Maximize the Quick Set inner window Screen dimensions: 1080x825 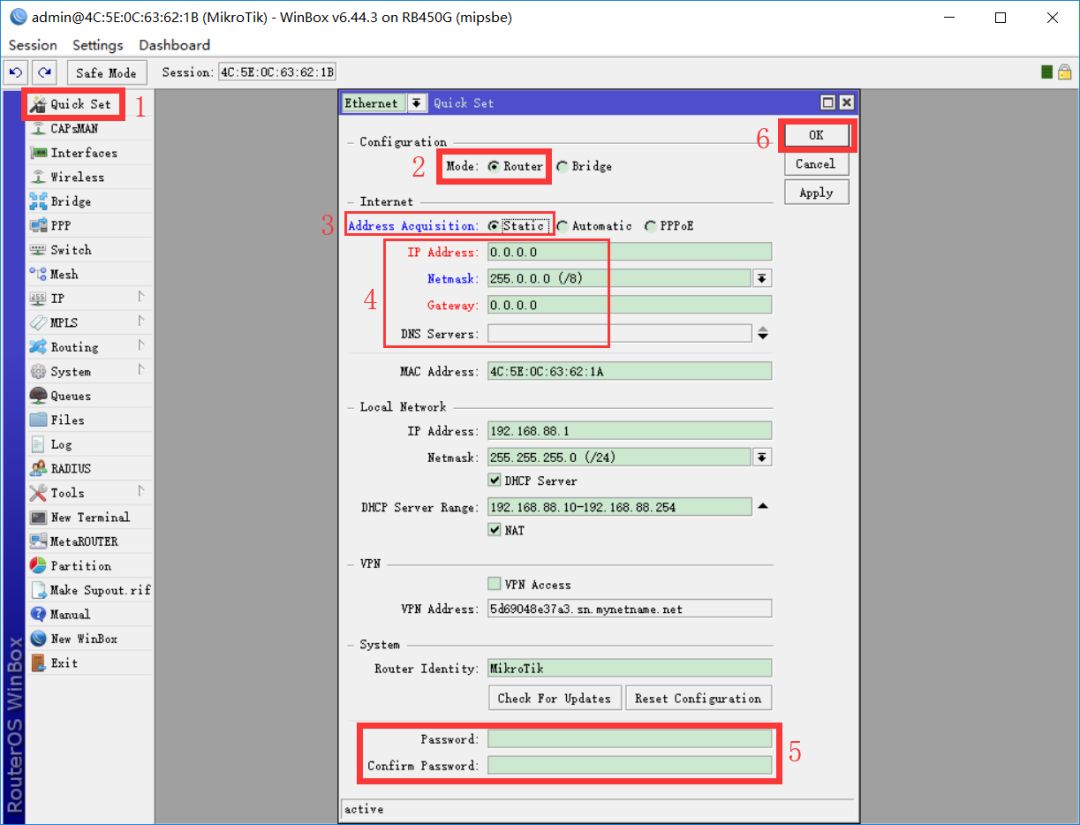pyautogui.click(x=828, y=103)
